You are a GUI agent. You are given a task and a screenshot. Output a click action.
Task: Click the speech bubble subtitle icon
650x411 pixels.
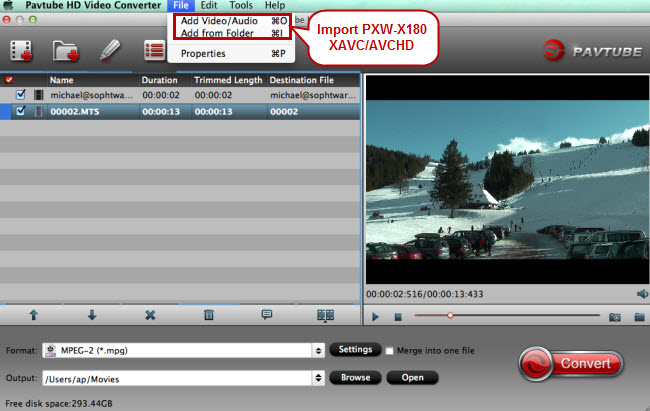point(267,315)
